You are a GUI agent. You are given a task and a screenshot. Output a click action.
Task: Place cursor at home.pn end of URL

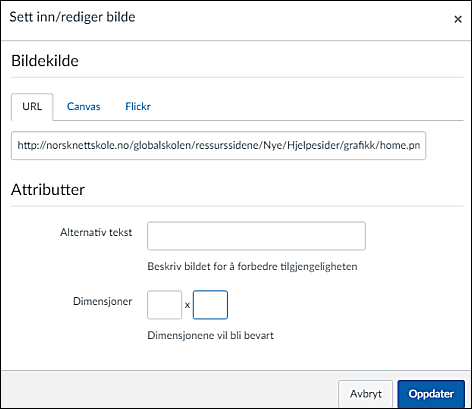pyautogui.click(x=420, y=146)
